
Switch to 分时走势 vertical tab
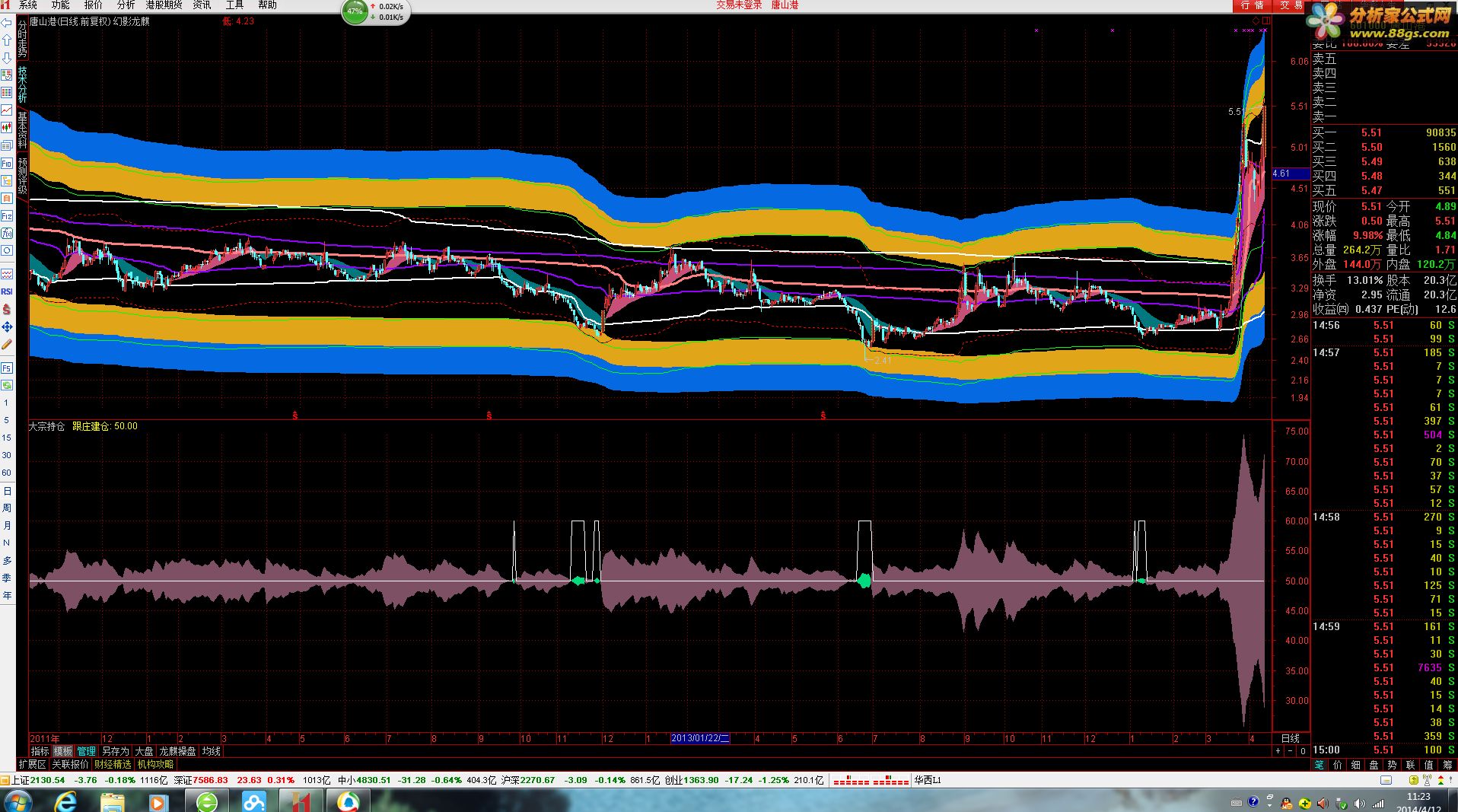click(22, 39)
